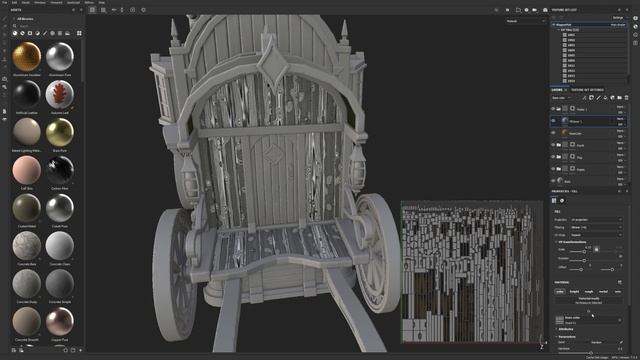Filter assets by smart materials icon
640x360 pixels.
[x=22, y=33]
